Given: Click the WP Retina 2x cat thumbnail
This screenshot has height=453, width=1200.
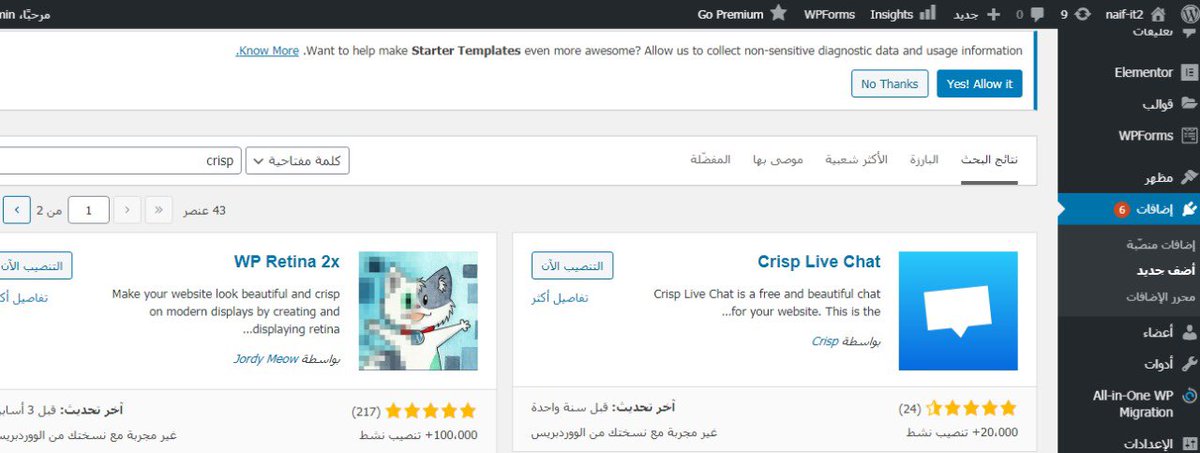Looking at the screenshot, I should 418,311.
